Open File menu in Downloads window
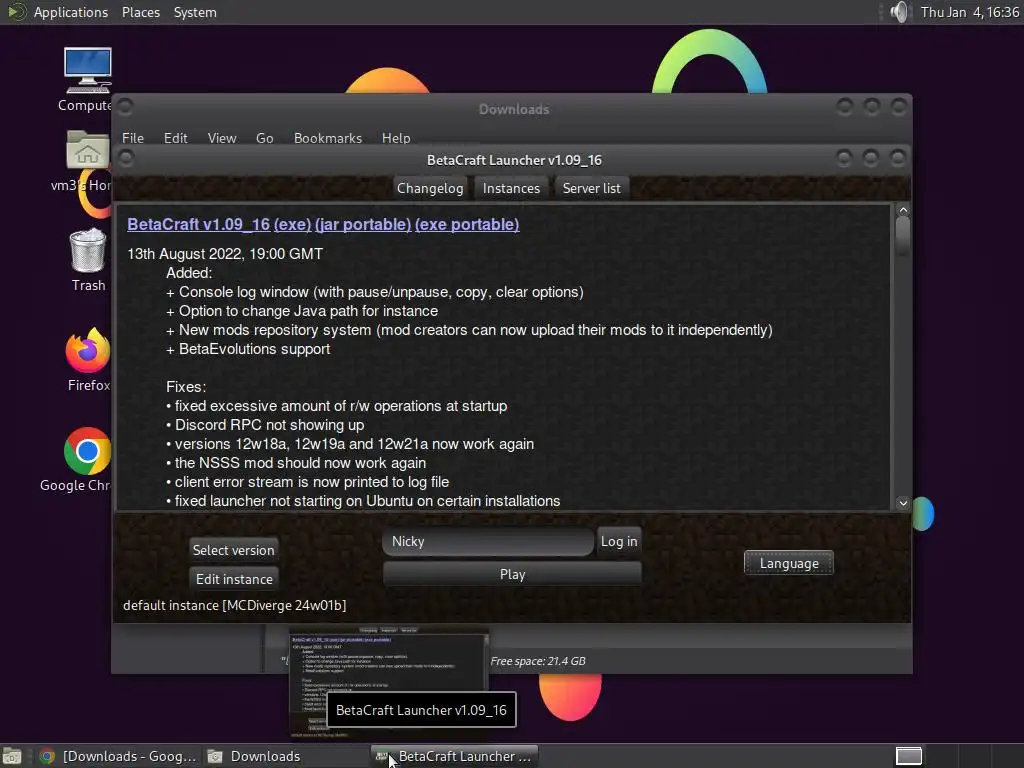This screenshot has width=1024, height=768. coord(133,138)
